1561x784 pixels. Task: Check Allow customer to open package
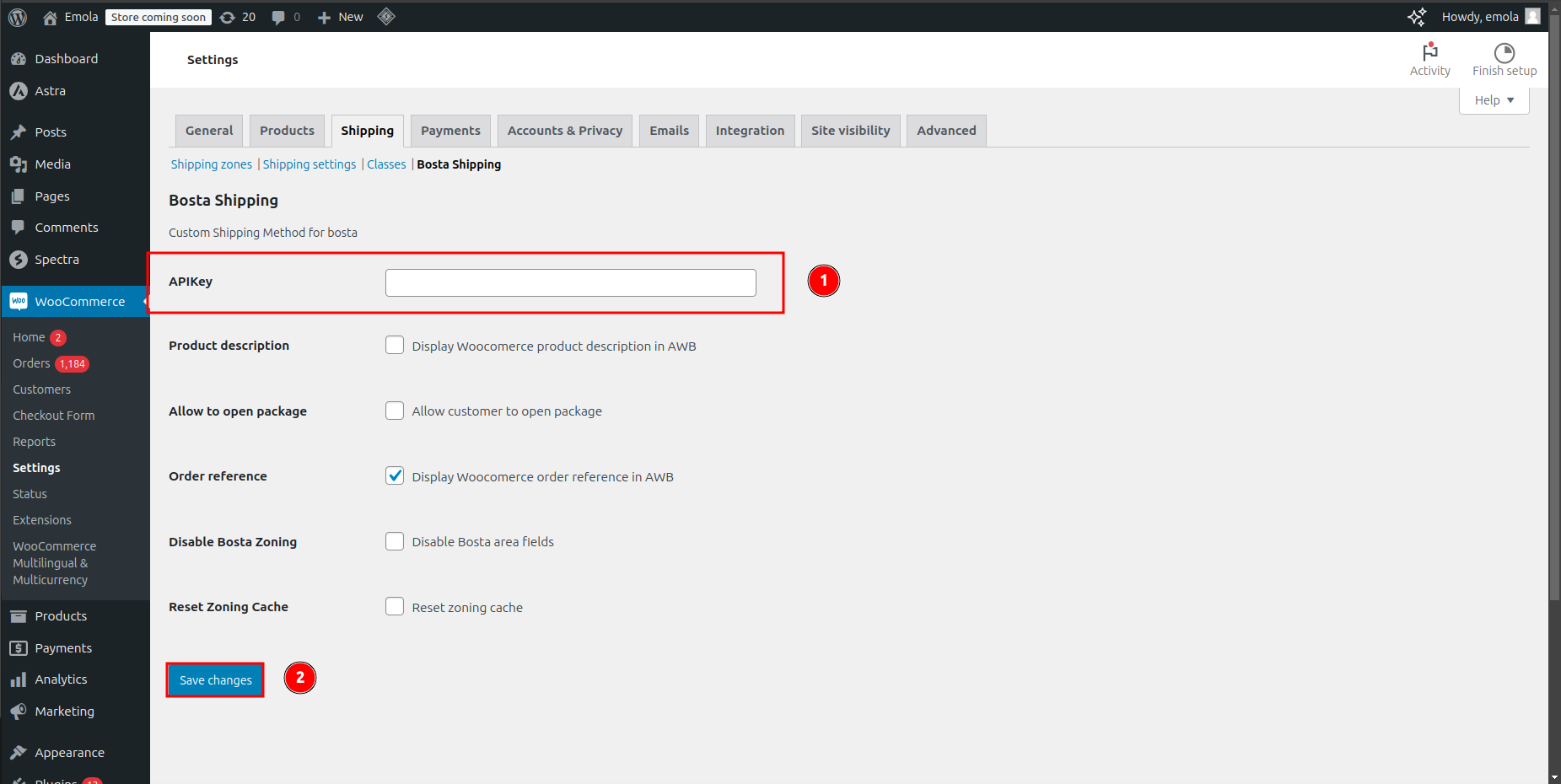click(x=395, y=411)
